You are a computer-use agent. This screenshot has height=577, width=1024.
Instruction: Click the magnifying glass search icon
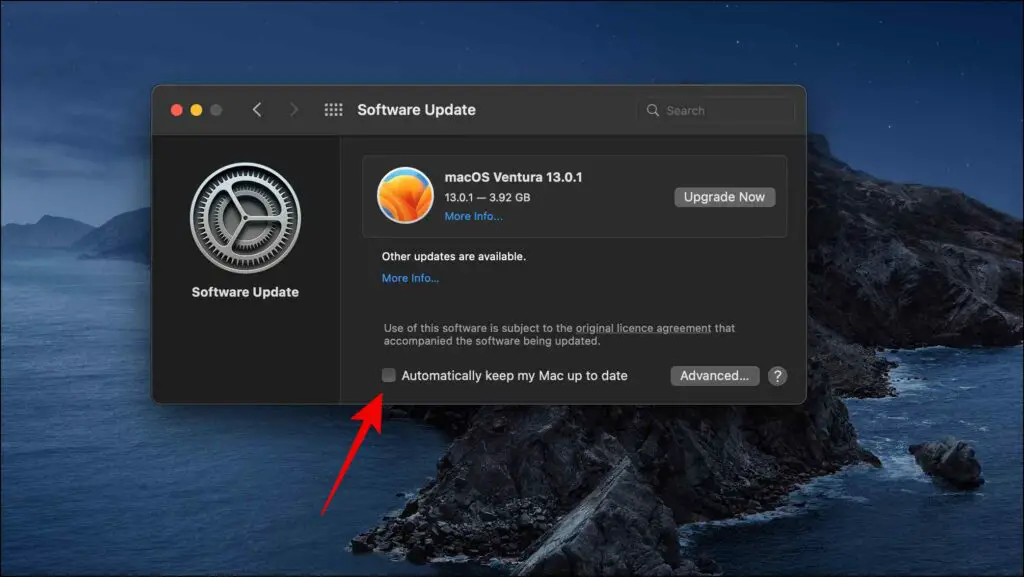pos(652,110)
